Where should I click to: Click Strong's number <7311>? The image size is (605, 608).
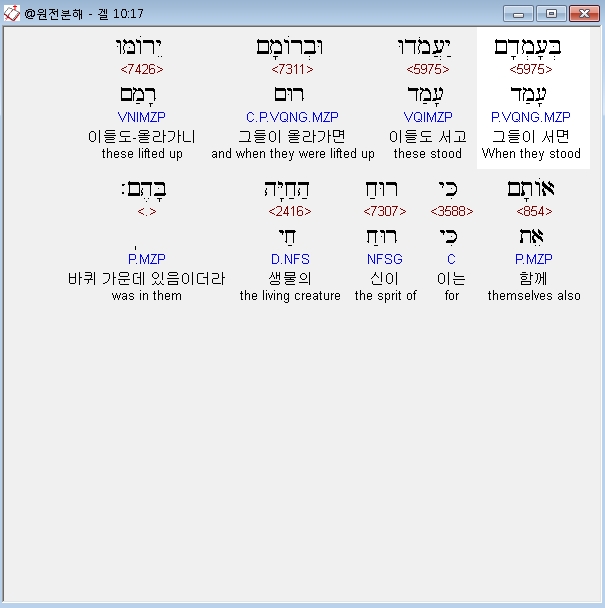(292, 69)
